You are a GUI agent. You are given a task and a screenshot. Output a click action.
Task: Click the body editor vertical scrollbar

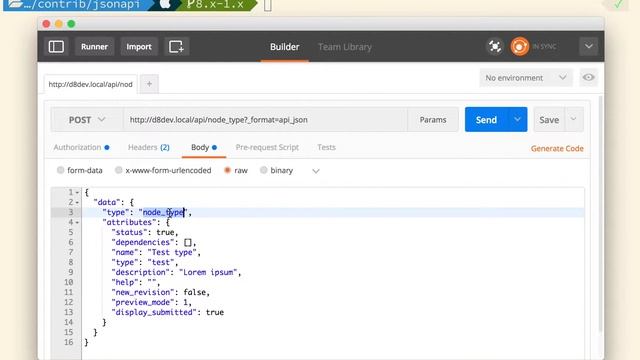pyautogui.click(x=600, y=214)
